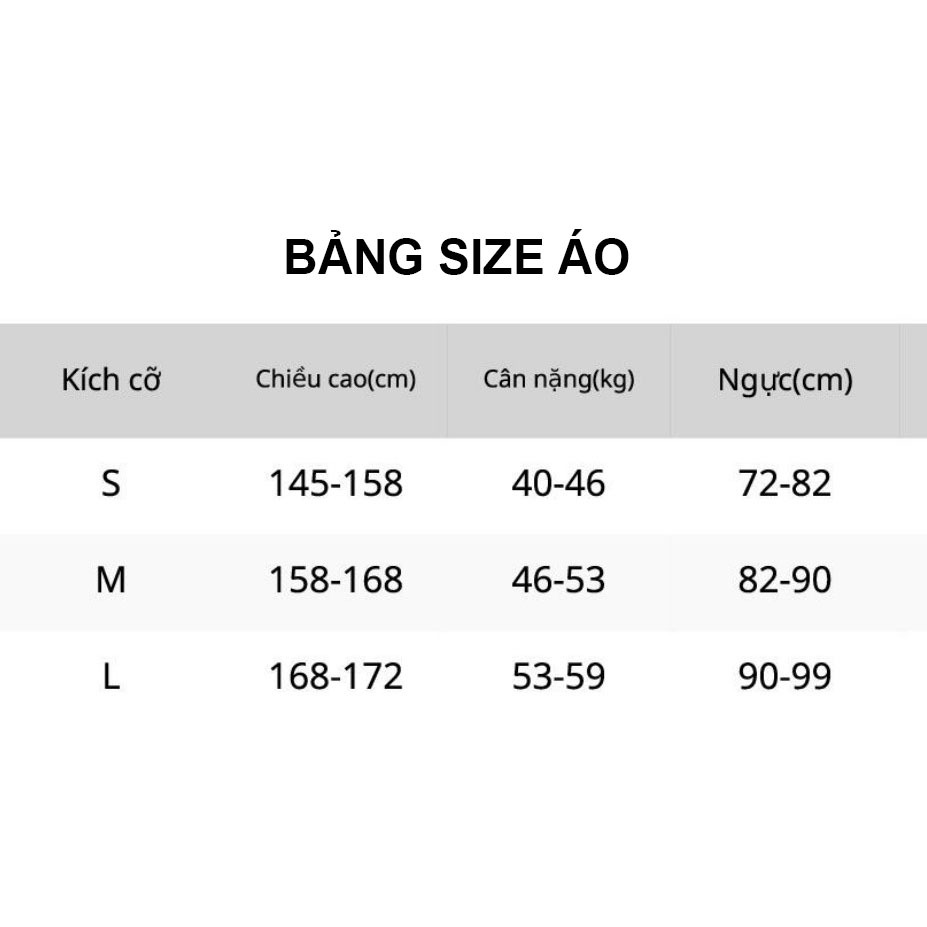Image resolution: width=927 pixels, height=927 pixels.
Task: Select the 145-158 height cell
Action: 336,483
